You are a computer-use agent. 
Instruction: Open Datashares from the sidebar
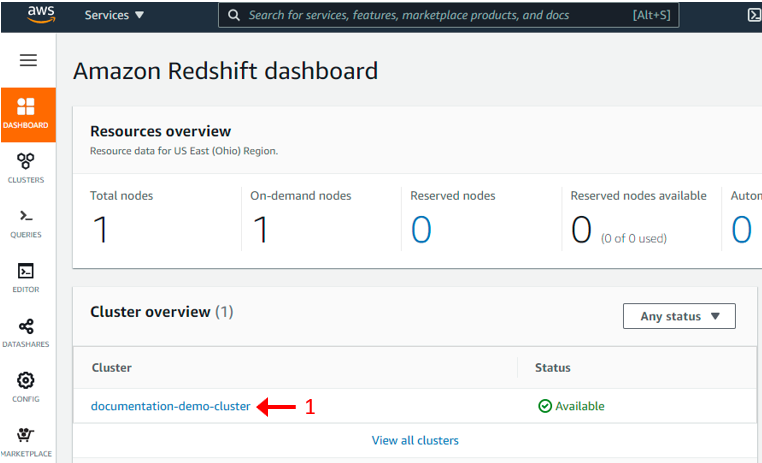pos(26,332)
